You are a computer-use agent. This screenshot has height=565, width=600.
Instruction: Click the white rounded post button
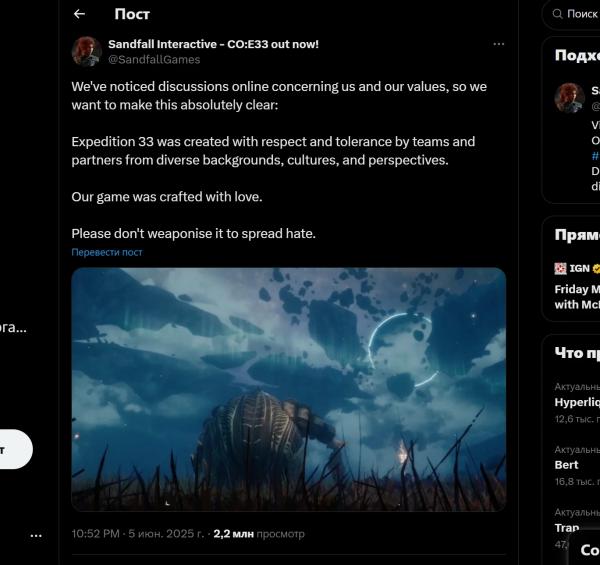15,449
